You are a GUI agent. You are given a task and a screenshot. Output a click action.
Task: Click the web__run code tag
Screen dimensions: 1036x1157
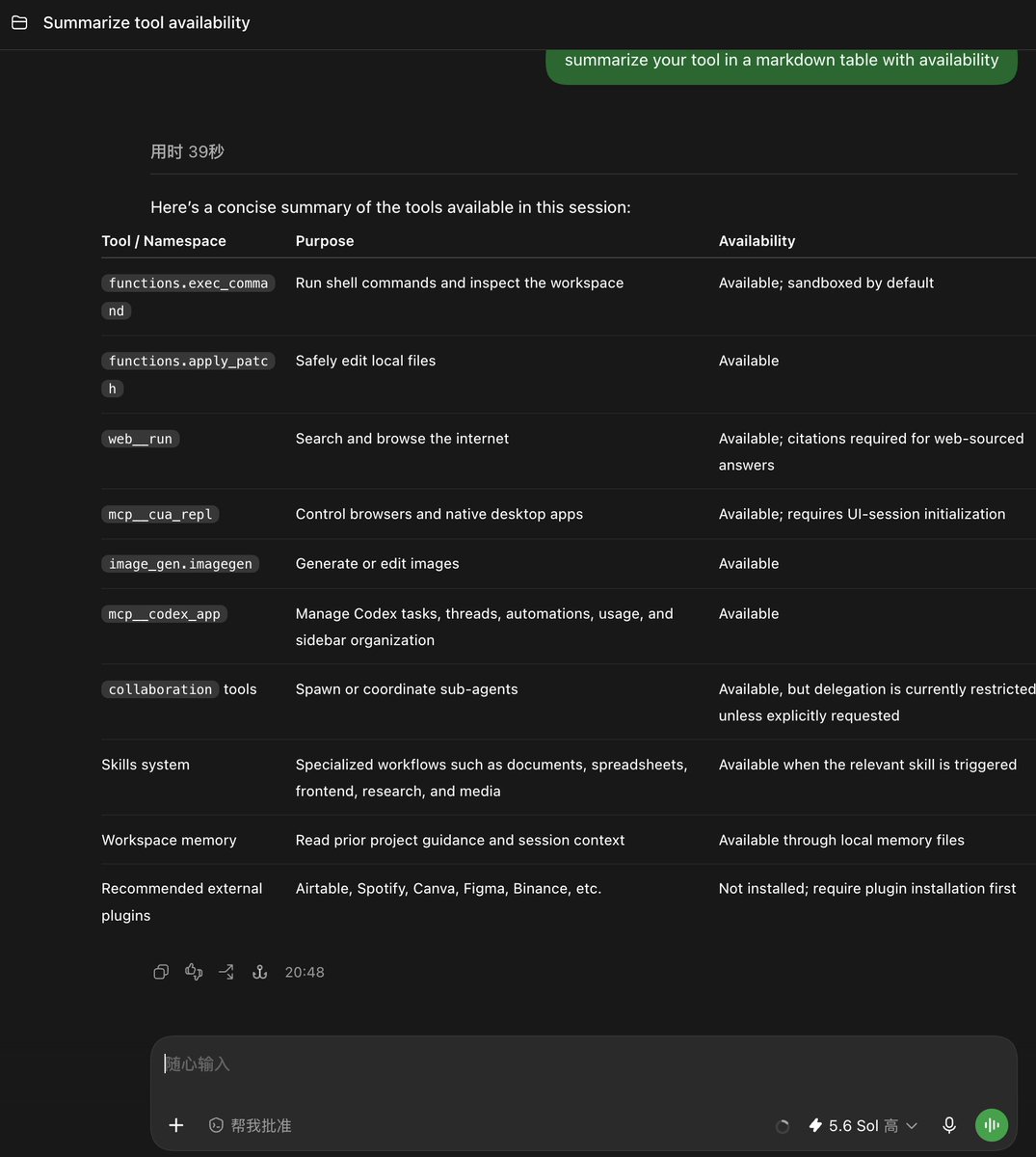(141, 439)
